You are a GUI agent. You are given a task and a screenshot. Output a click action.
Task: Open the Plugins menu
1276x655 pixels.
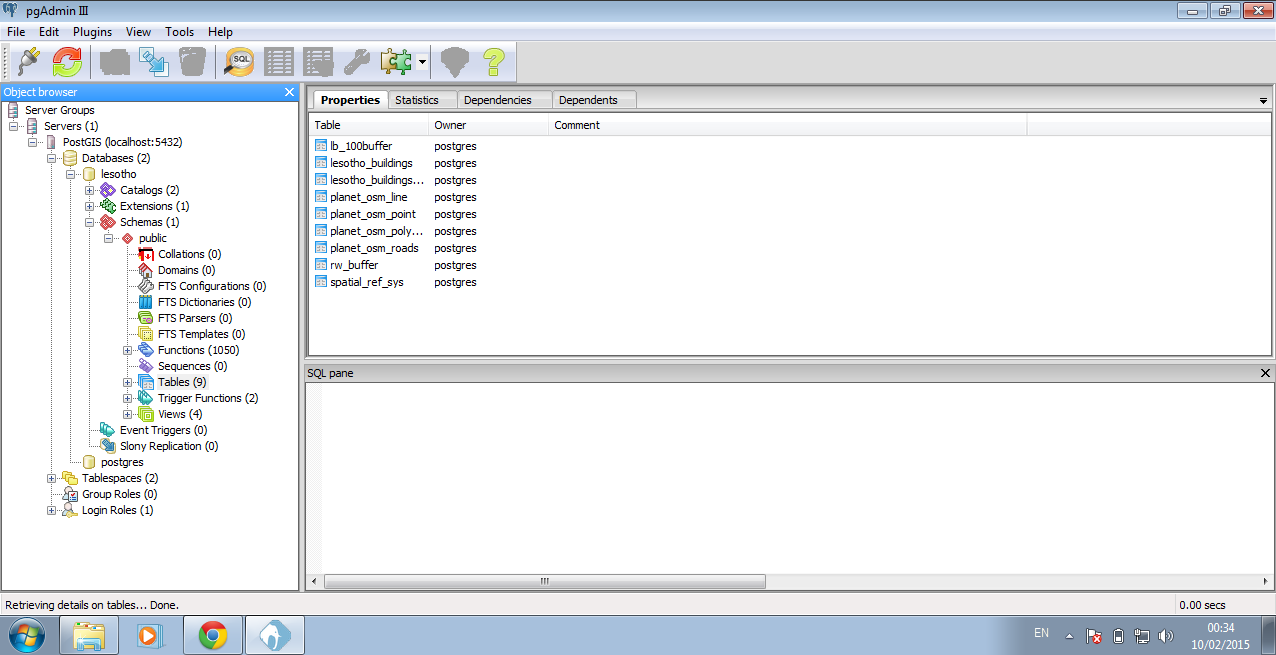click(x=93, y=32)
